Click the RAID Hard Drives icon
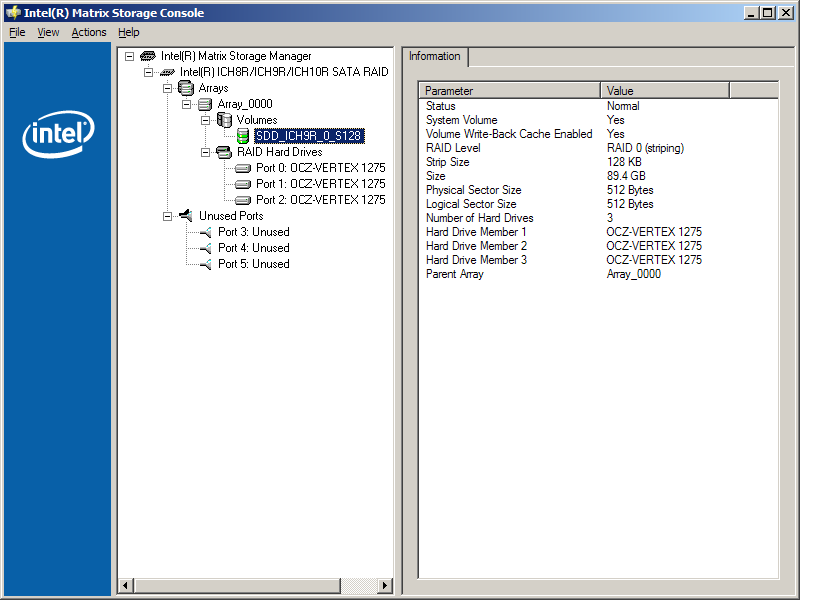This screenshot has width=840, height=600. point(224,152)
